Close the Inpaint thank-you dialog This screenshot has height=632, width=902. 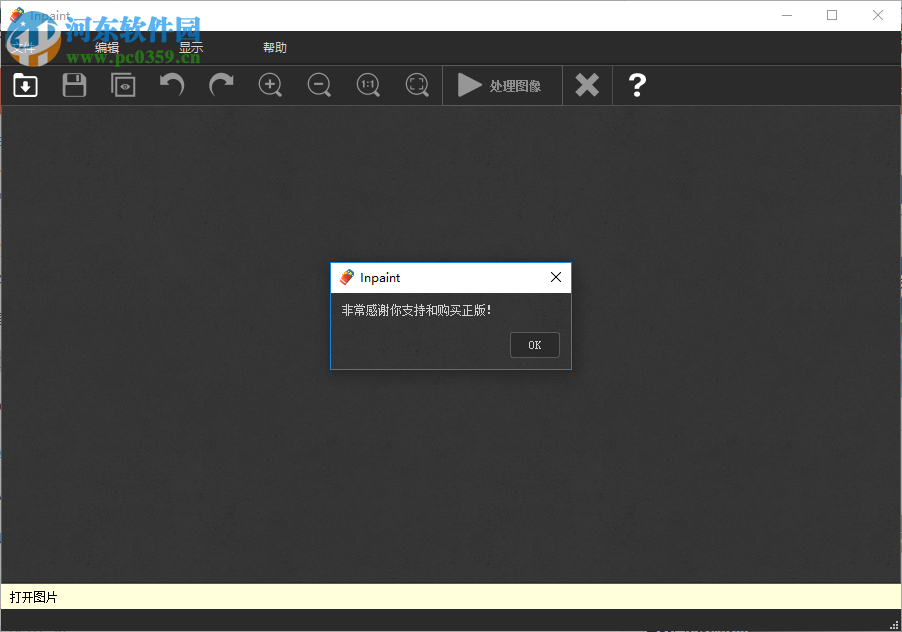(556, 277)
